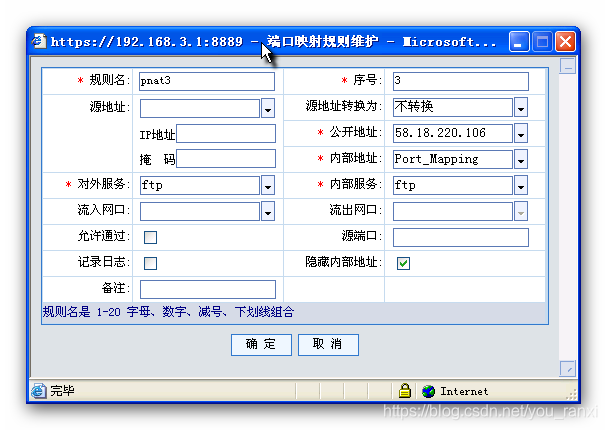607x430 pixels.
Task: Click the SSL lock icon in status bar
Action: pyautogui.click(x=405, y=391)
